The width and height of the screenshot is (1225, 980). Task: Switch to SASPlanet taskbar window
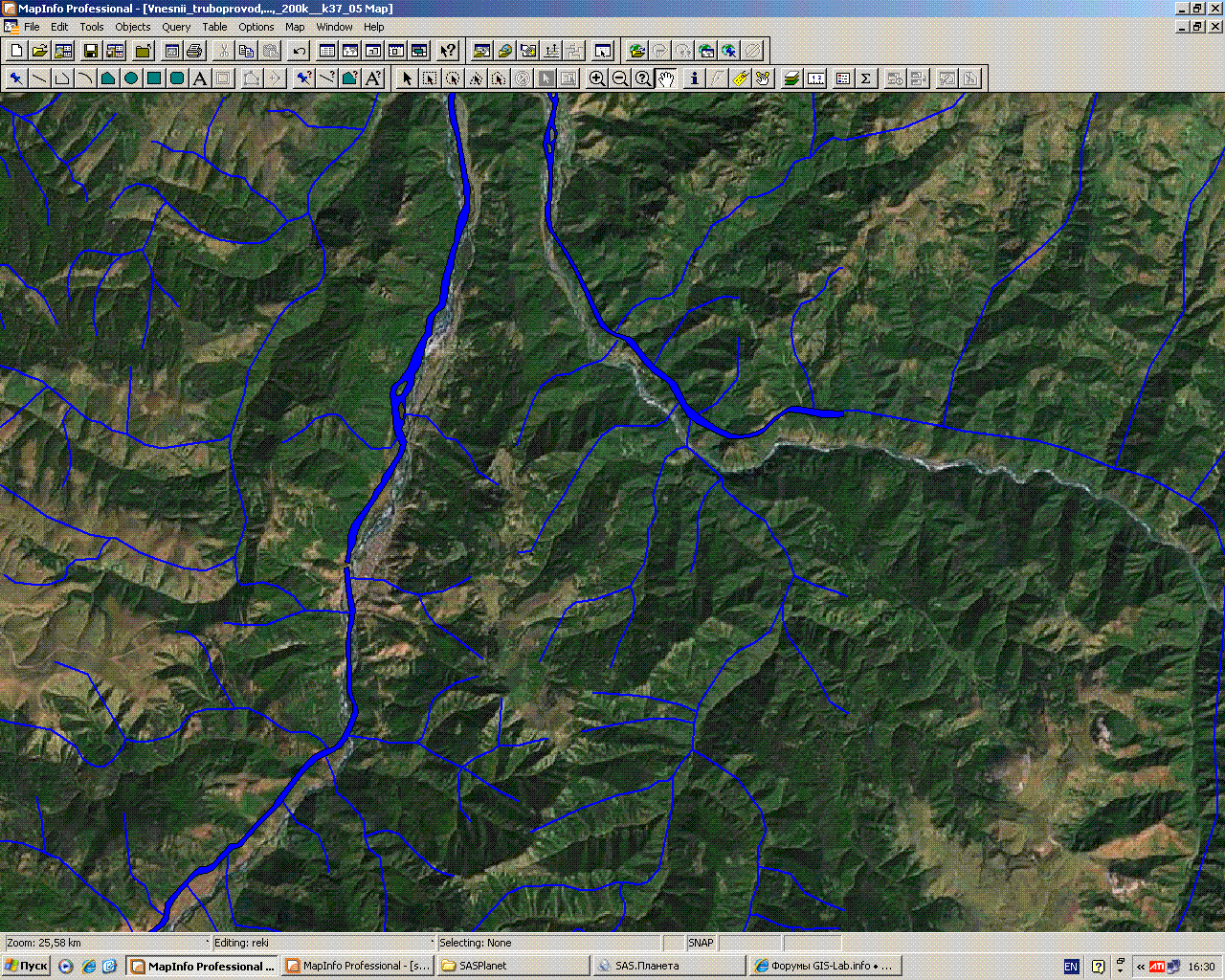[x=512, y=966]
